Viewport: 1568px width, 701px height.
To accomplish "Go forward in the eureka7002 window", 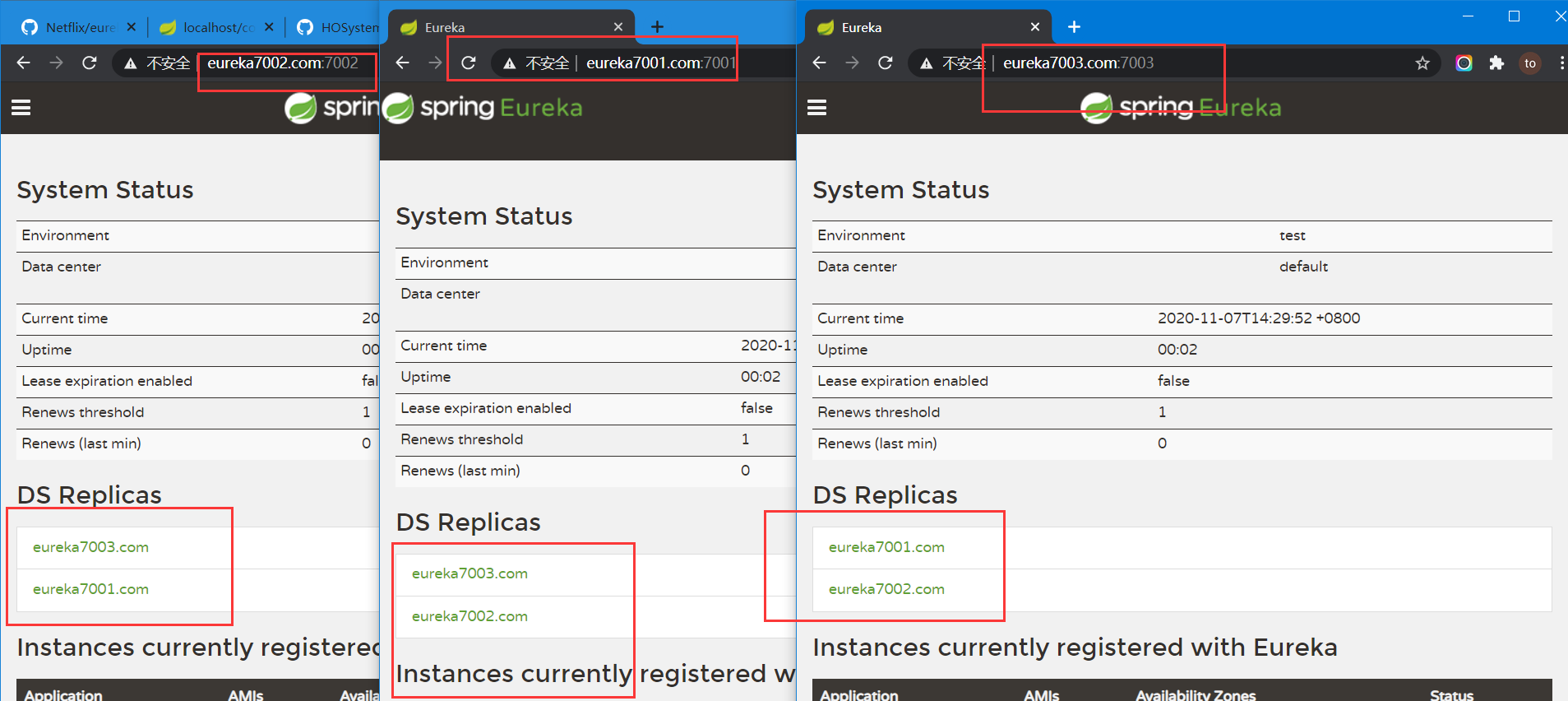I will (x=56, y=63).
